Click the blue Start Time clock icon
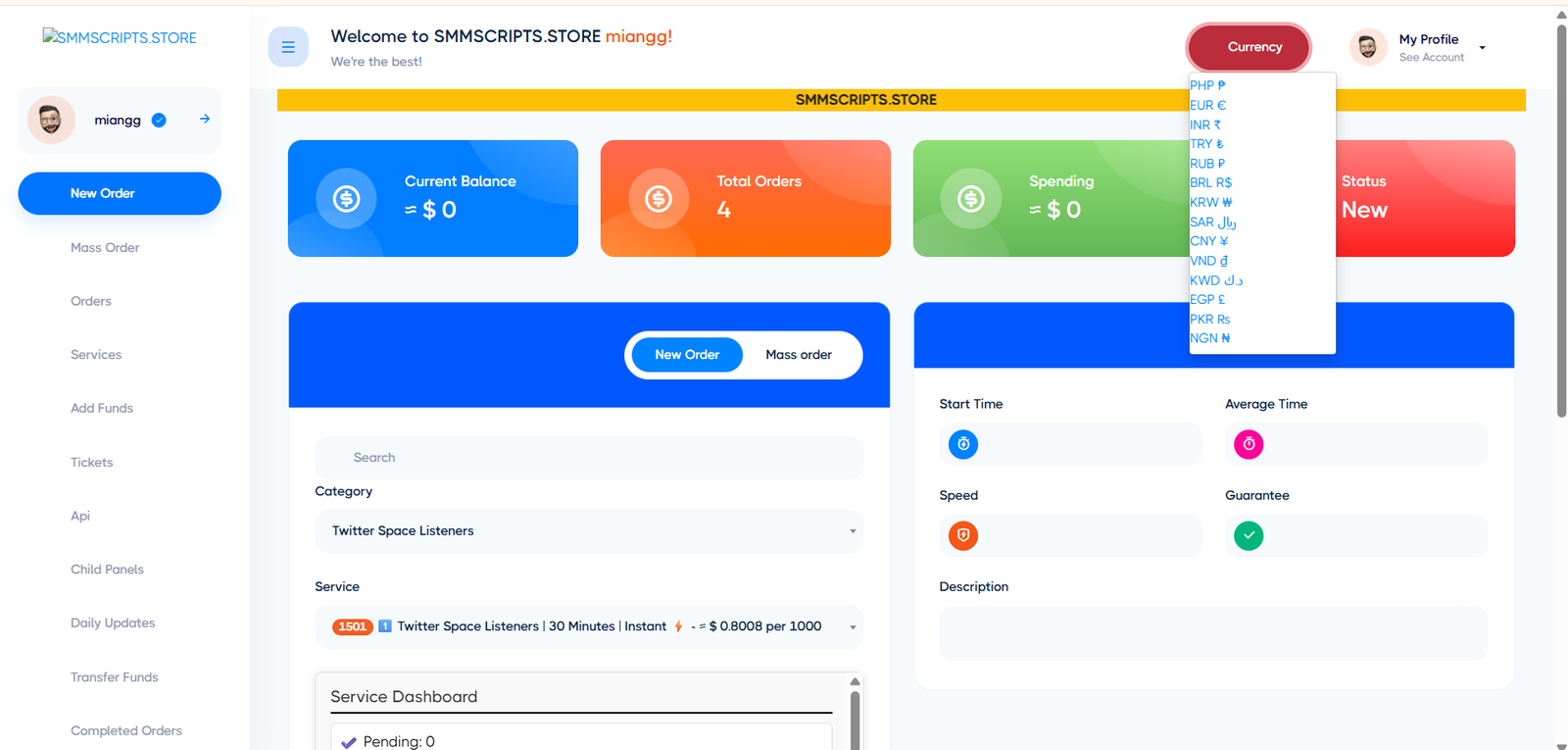The image size is (1568, 750). coord(963,444)
